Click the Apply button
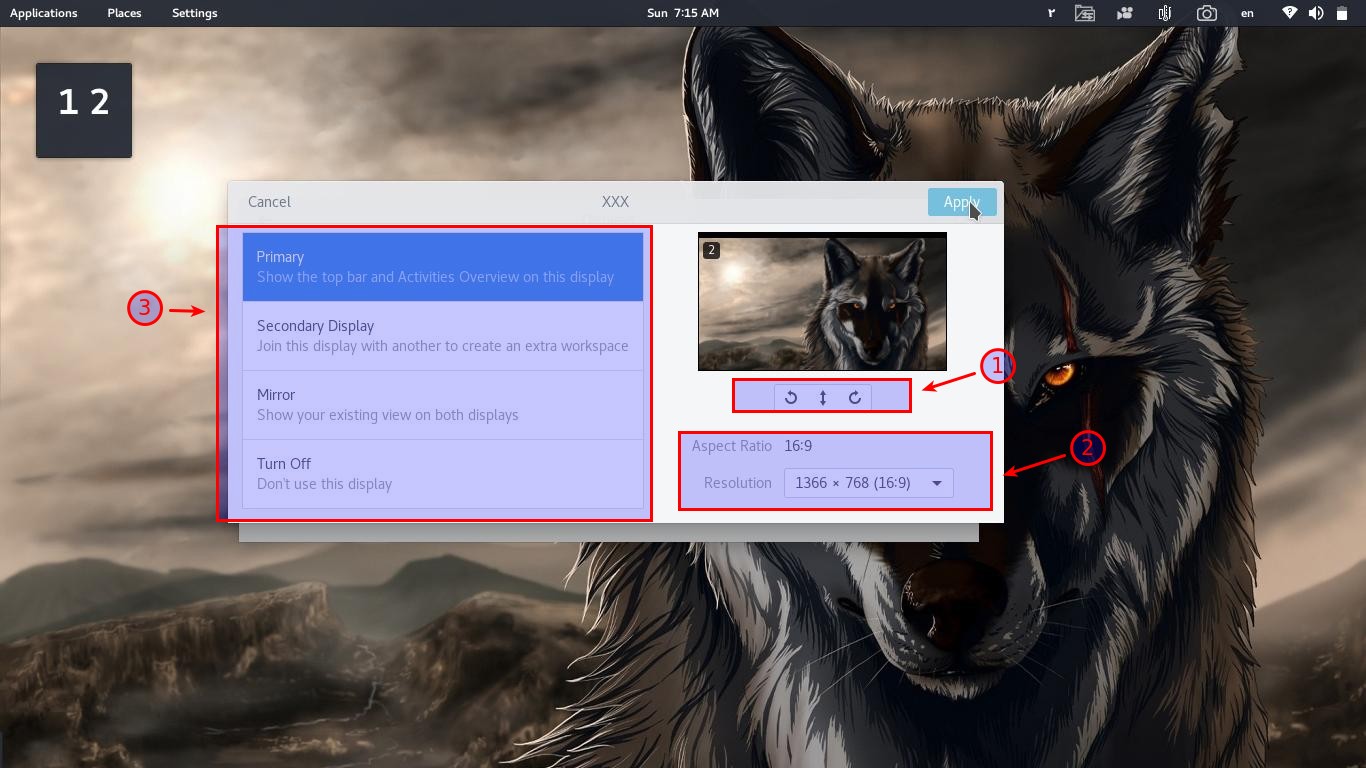This screenshot has width=1366, height=768. 962,202
